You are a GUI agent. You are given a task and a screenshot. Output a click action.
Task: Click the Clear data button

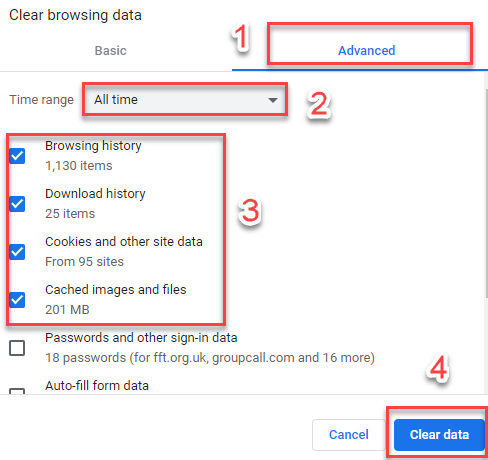pyautogui.click(x=439, y=435)
